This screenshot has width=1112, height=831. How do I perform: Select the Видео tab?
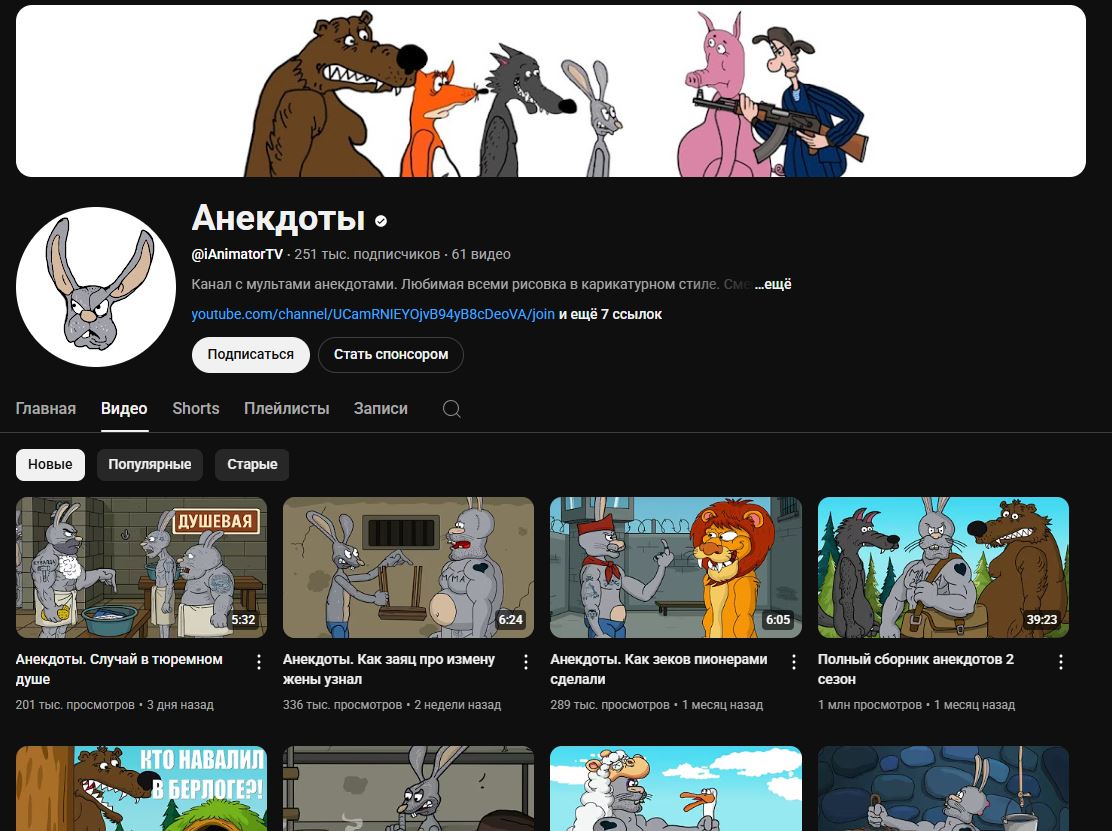[x=124, y=408]
